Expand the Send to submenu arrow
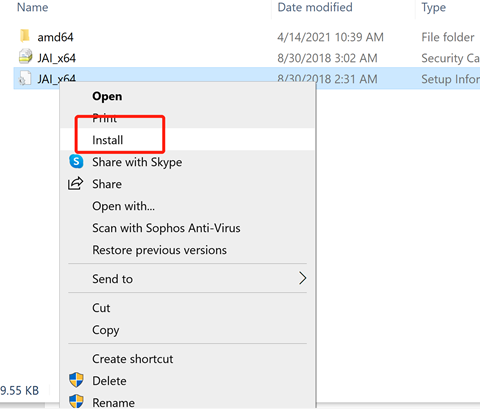 (x=302, y=278)
